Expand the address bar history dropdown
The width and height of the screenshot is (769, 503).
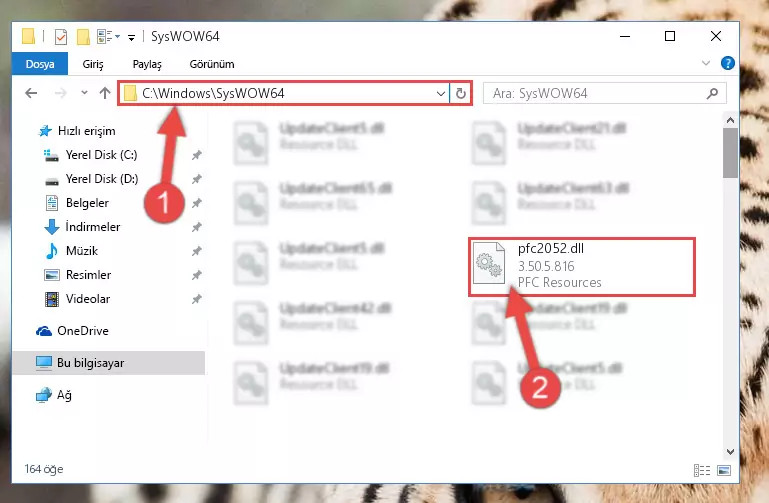tap(440, 93)
